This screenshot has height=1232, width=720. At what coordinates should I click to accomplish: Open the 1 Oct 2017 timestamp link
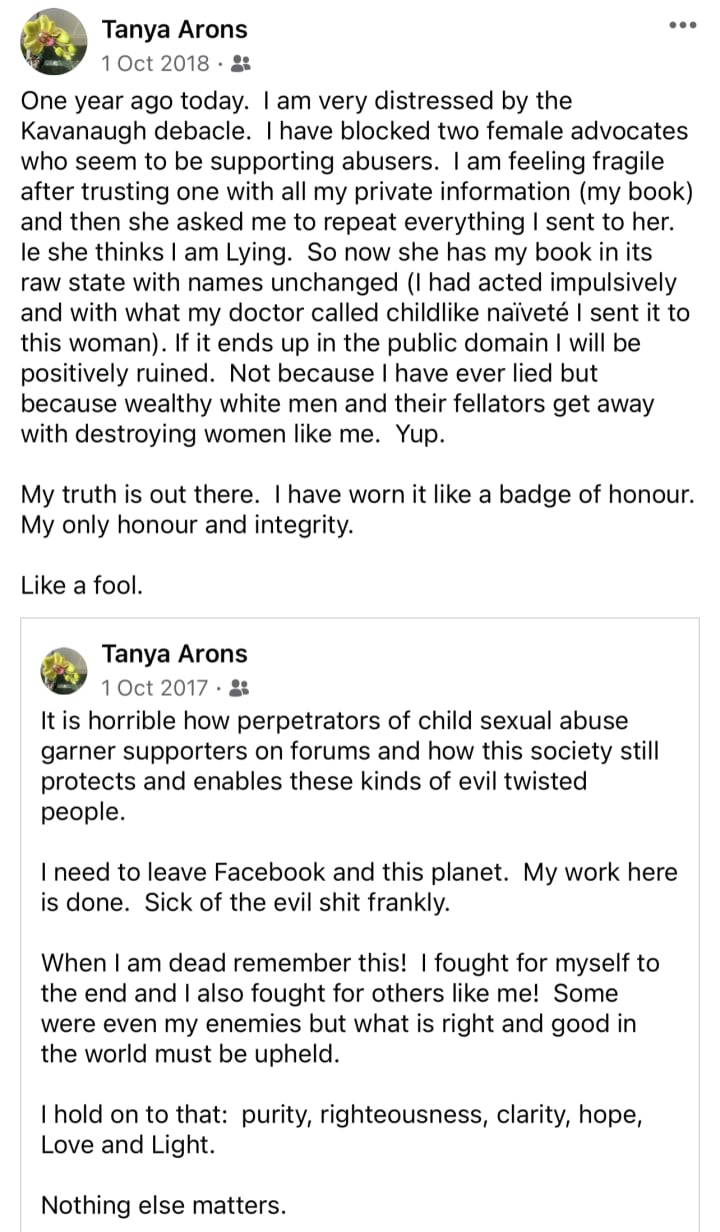[x=155, y=688]
